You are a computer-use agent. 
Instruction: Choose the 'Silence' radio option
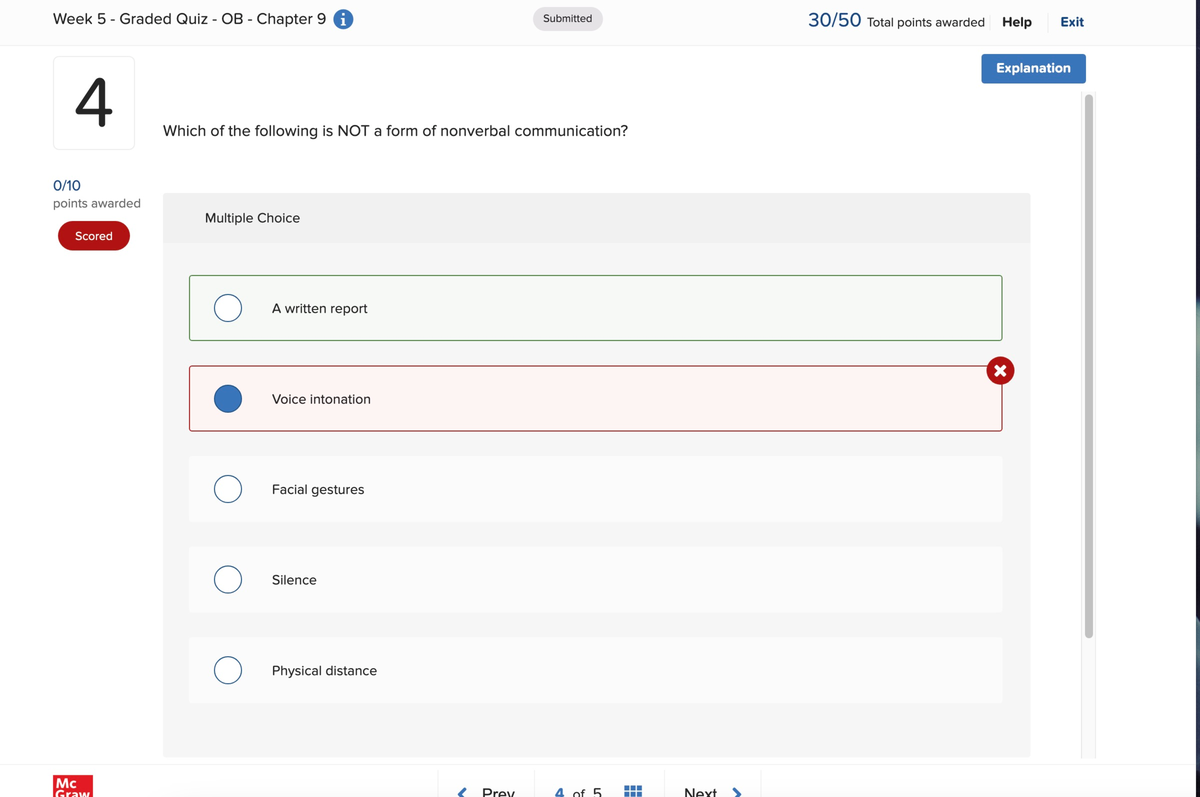(228, 580)
